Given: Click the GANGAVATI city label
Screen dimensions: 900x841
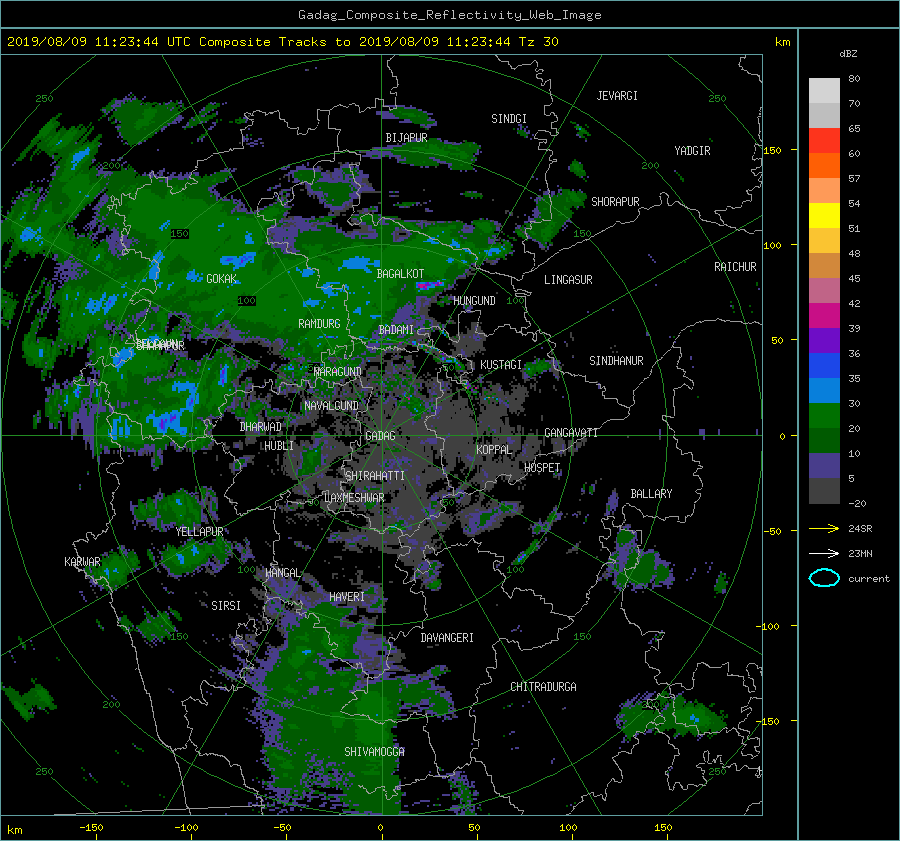Looking at the screenshot, I should click(571, 433).
